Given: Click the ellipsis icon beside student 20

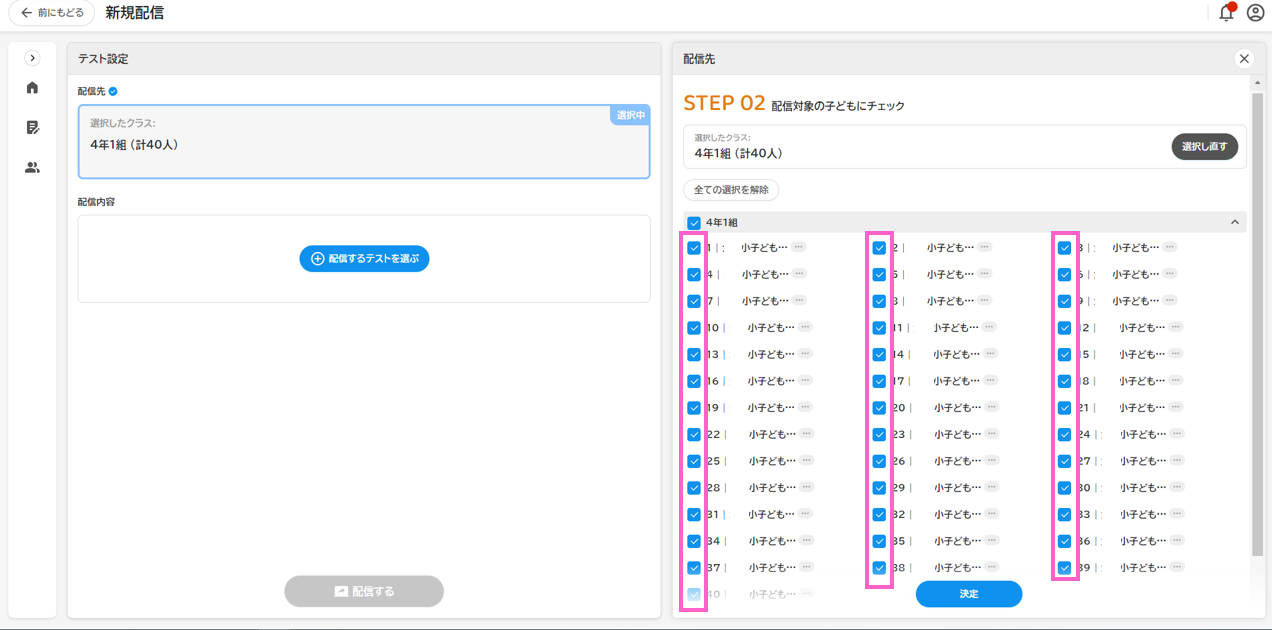Looking at the screenshot, I should (991, 408).
